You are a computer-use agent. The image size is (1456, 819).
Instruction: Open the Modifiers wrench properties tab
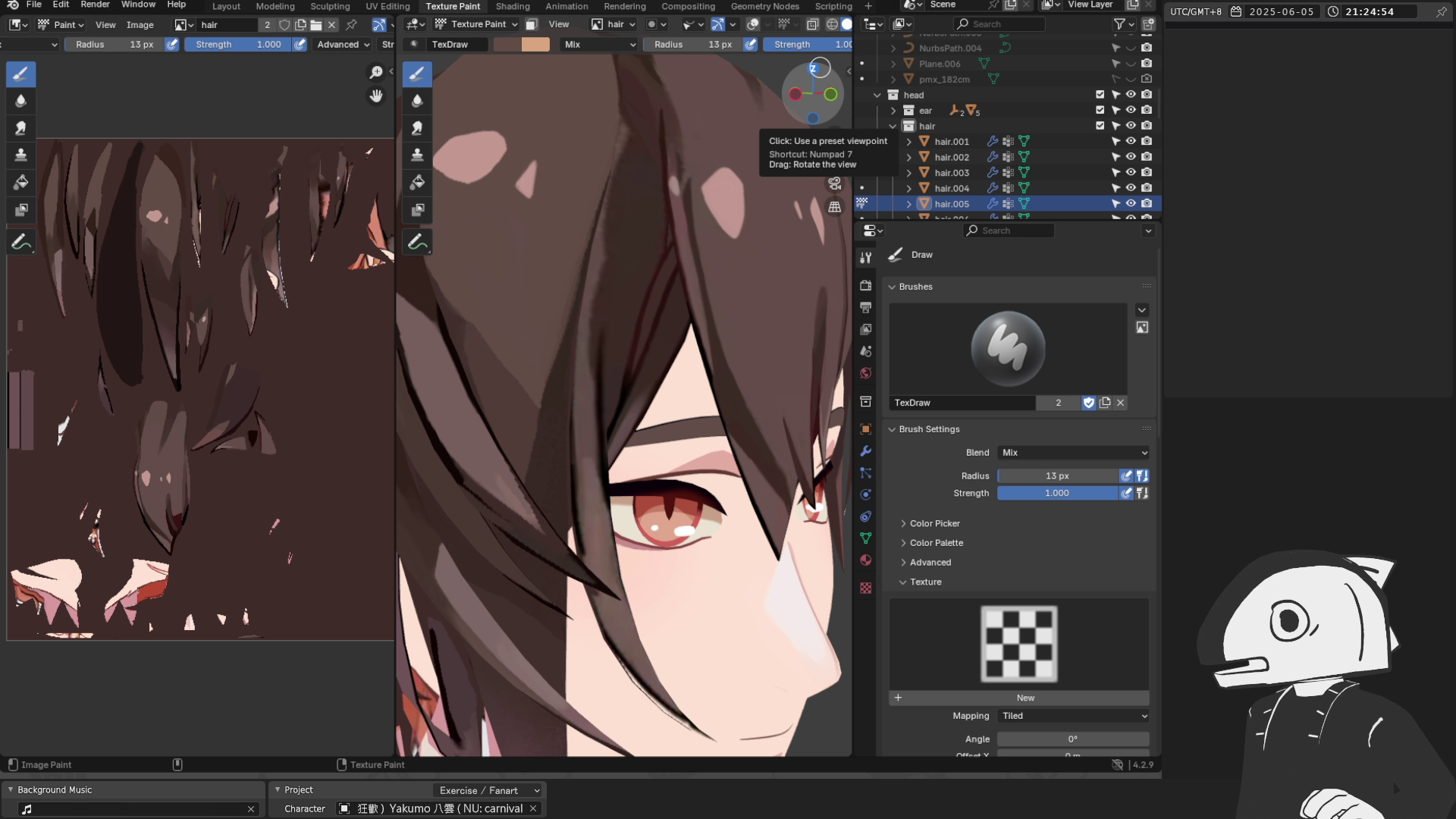click(865, 451)
